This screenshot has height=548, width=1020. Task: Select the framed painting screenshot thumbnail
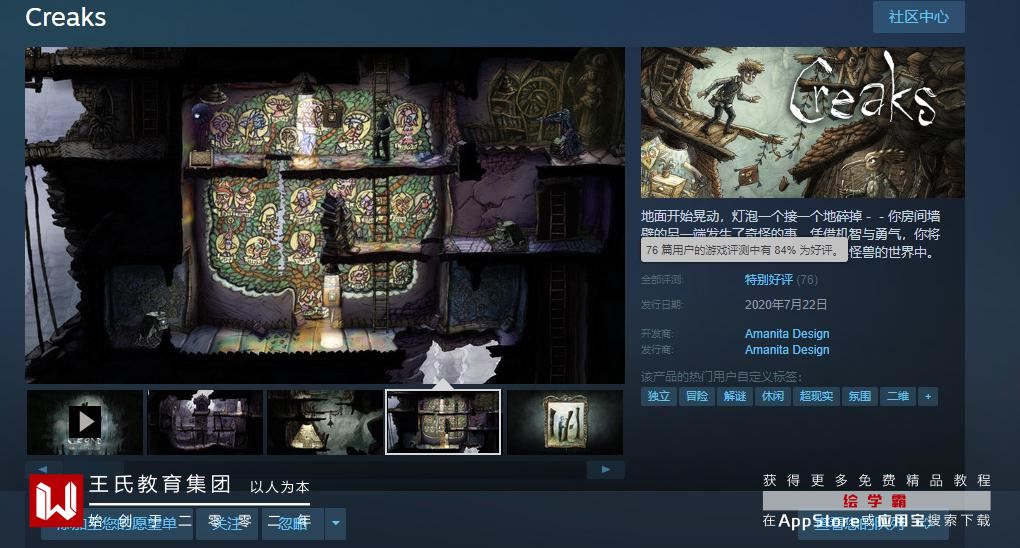coord(565,422)
